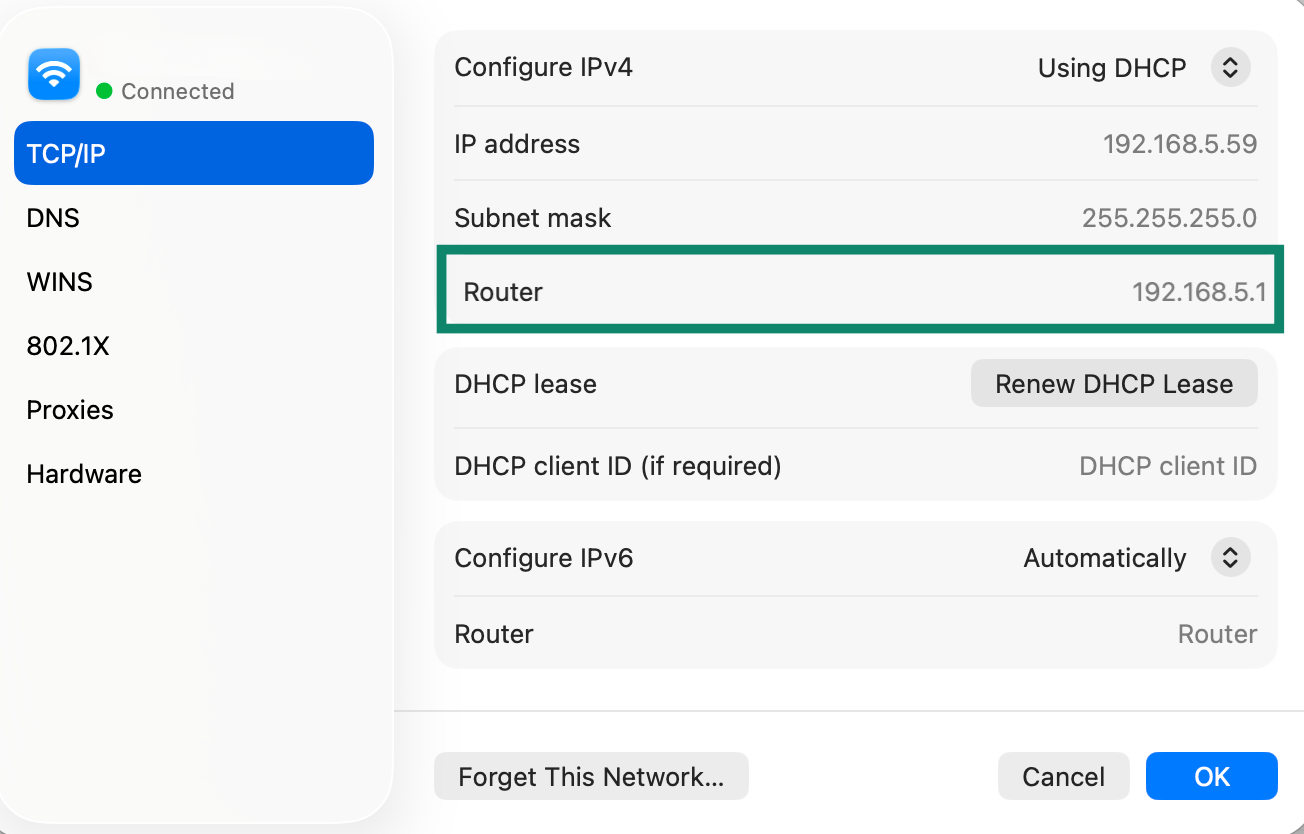Viewport: 1304px width, 834px height.
Task: Go to the 802.1X section
Action: 68,346
